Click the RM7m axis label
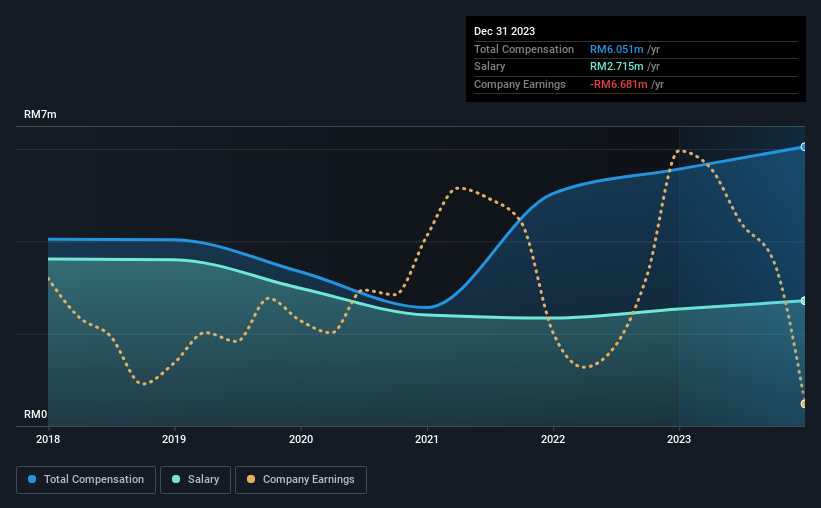This screenshot has height=508, width=821. [40, 114]
